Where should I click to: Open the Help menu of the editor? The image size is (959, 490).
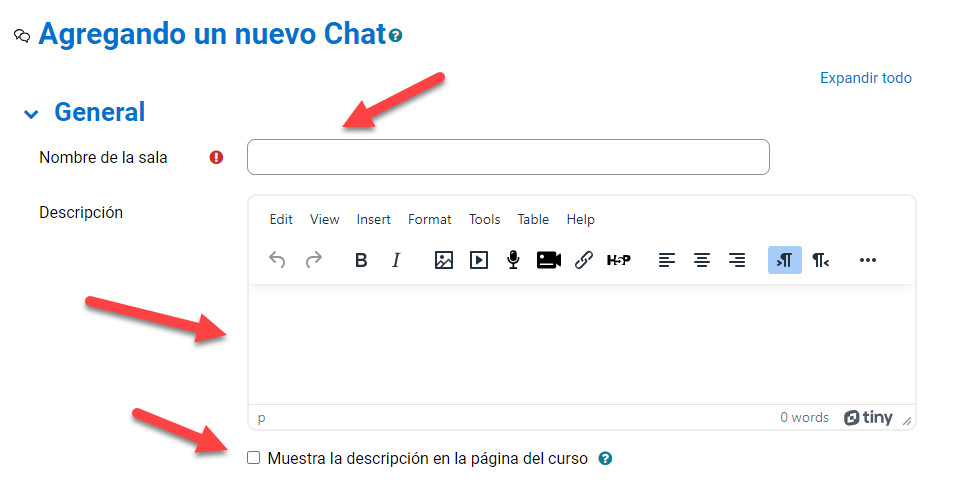580,219
